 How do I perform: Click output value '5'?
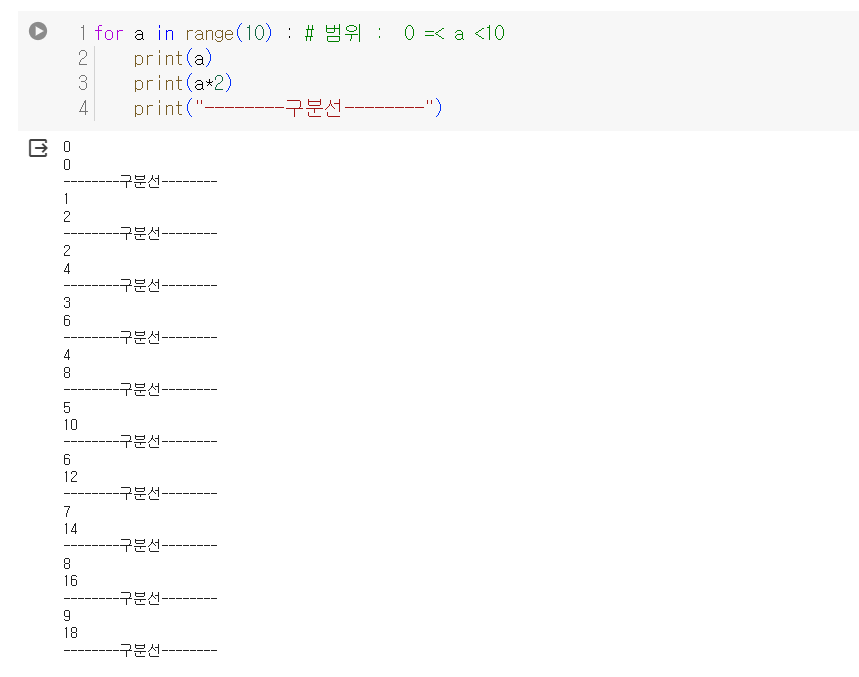pyautogui.click(x=67, y=408)
